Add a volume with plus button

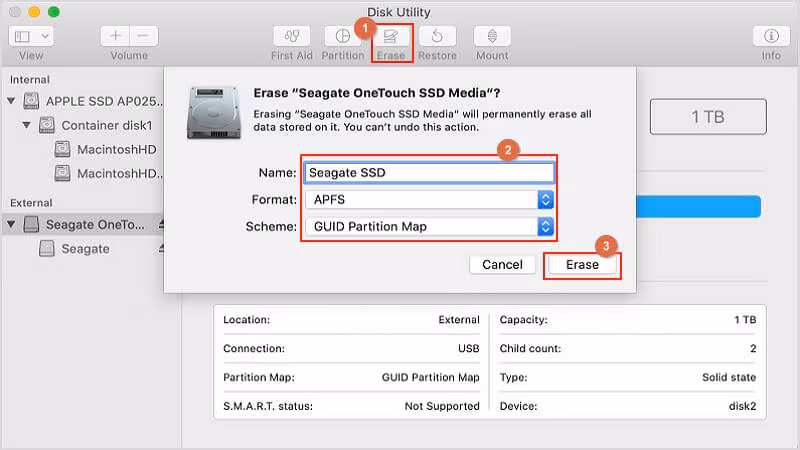[x=115, y=36]
